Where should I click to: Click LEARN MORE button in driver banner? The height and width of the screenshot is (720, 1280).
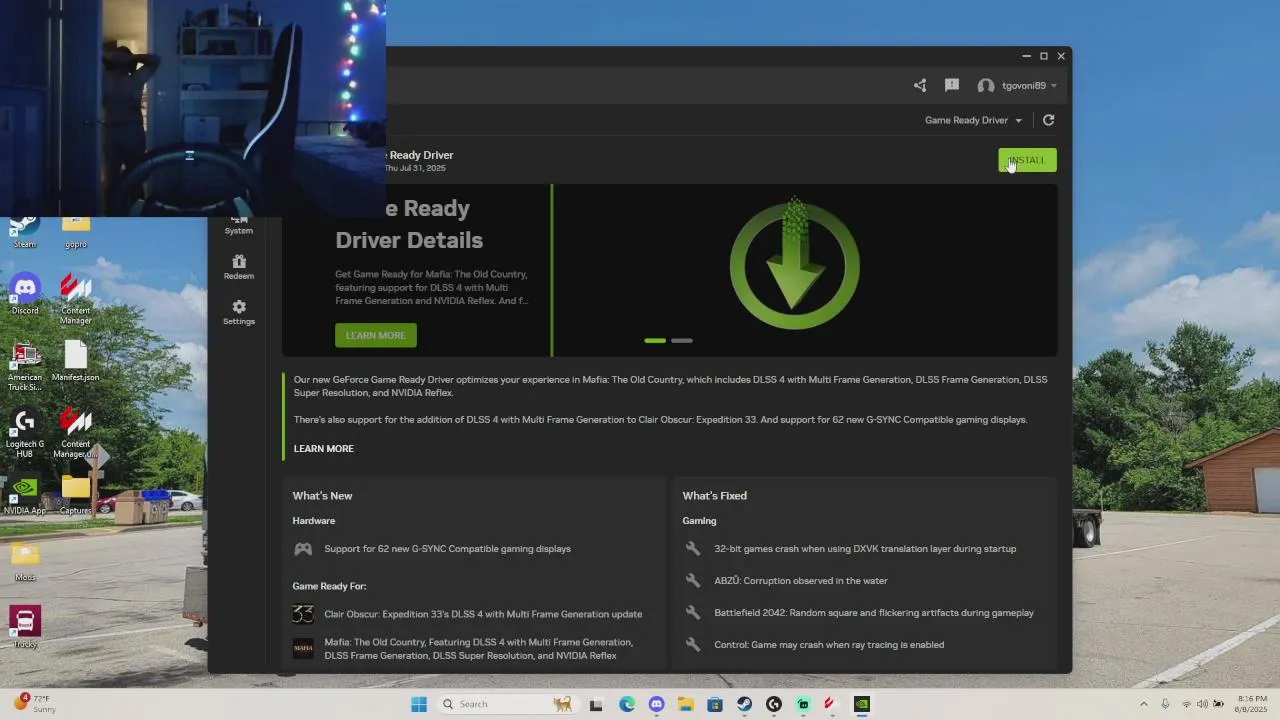[376, 335]
